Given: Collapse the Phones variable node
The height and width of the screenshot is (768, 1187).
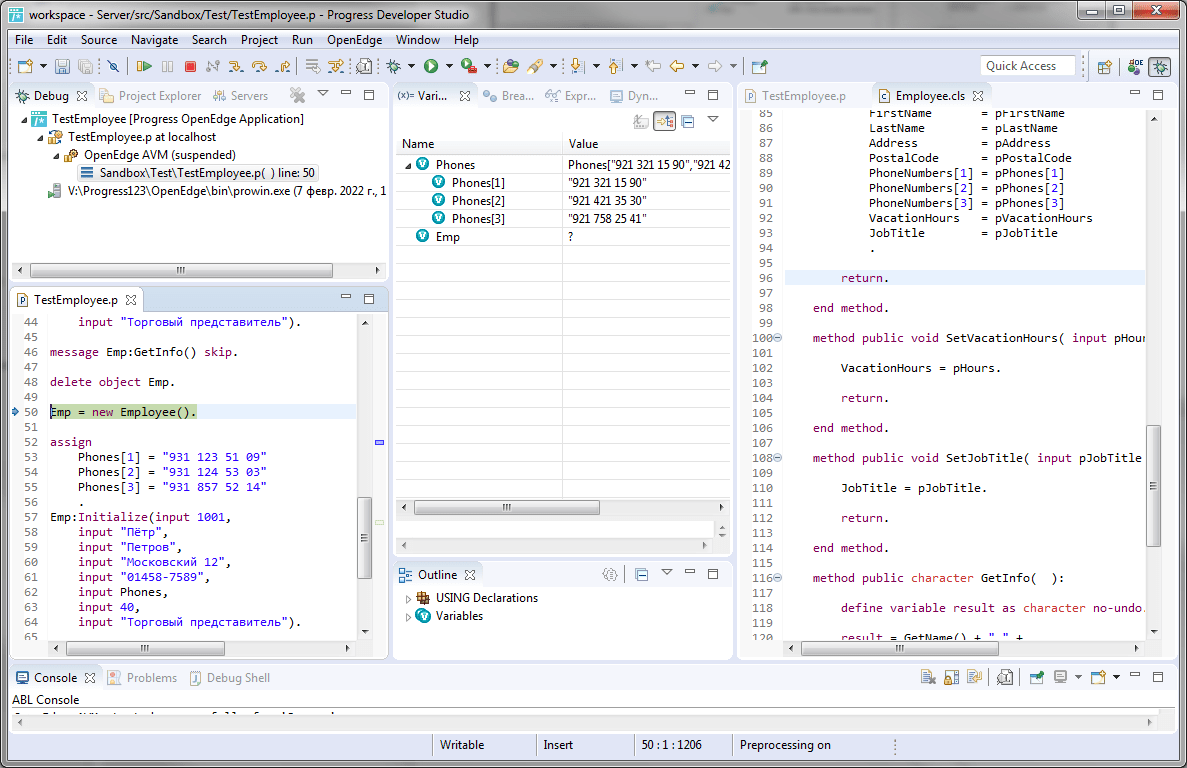Looking at the screenshot, I should pos(408,165).
